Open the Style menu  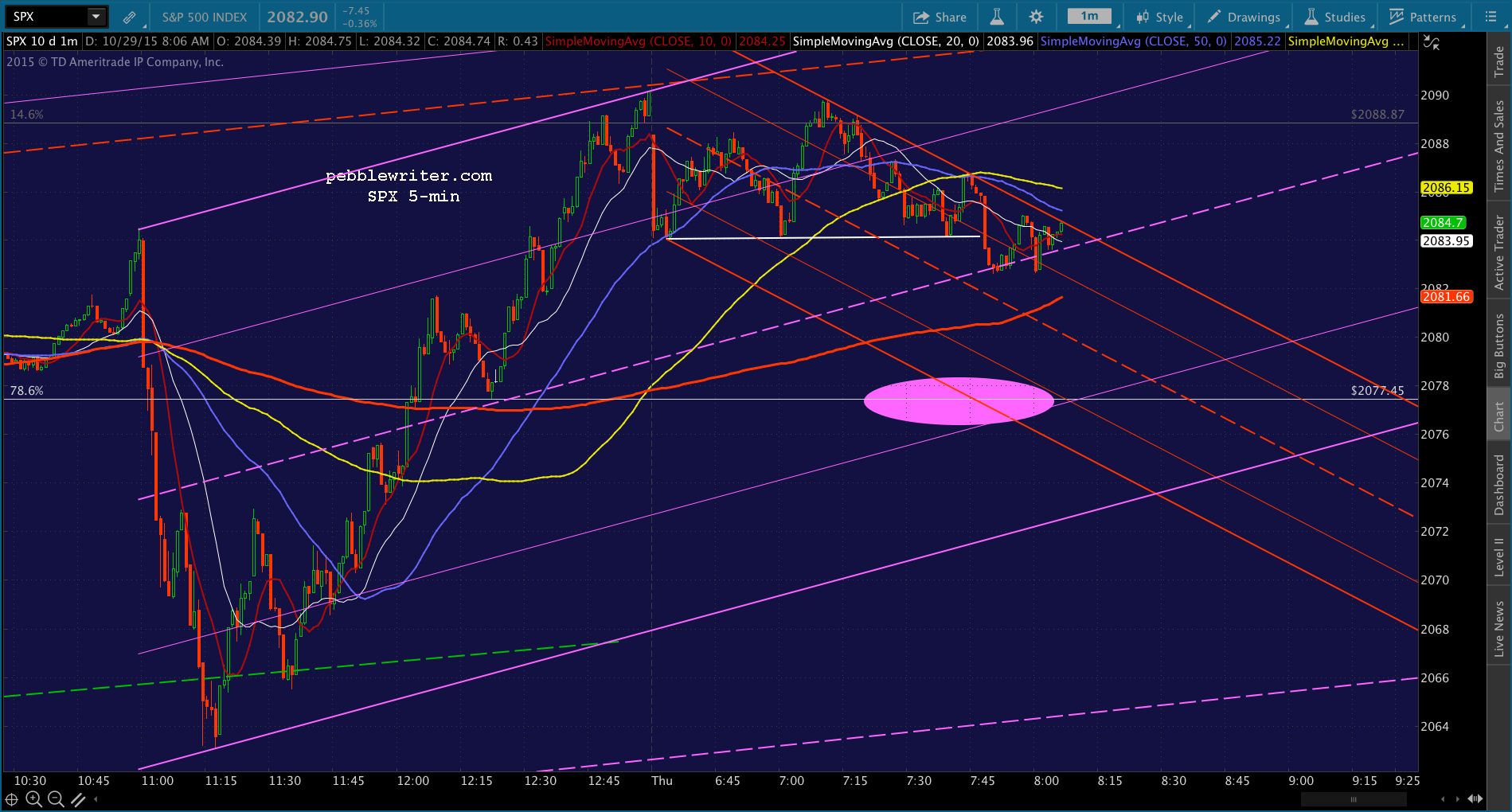1160,17
